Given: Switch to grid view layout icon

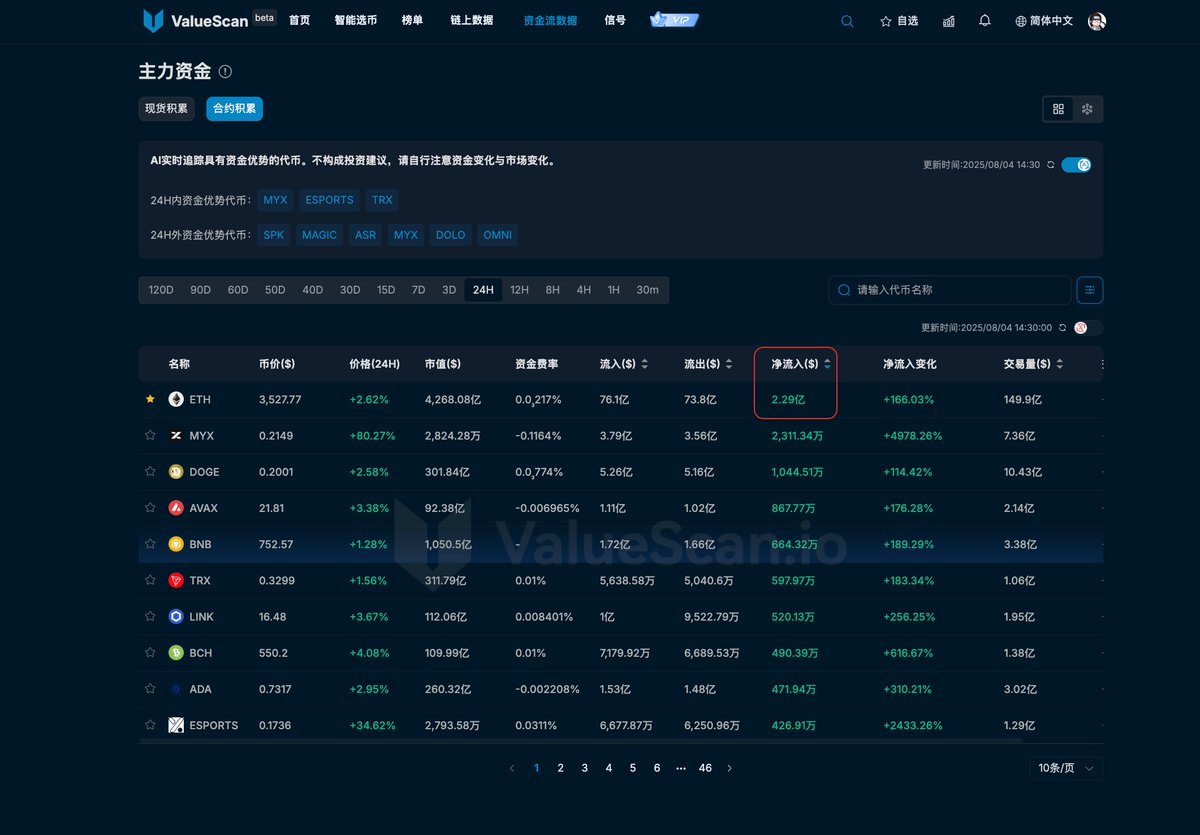Looking at the screenshot, I should pyautogui.click(x=1058, y=109).
